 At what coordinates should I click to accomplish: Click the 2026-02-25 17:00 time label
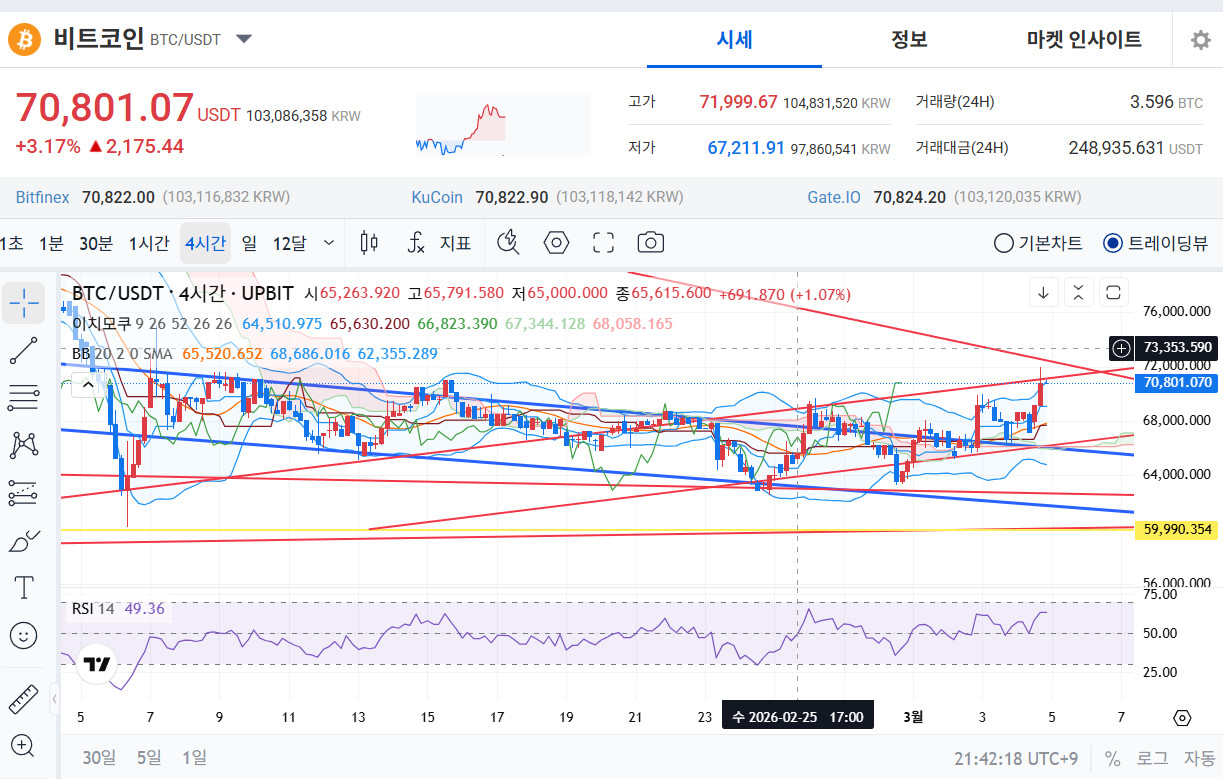coord(797,717)
